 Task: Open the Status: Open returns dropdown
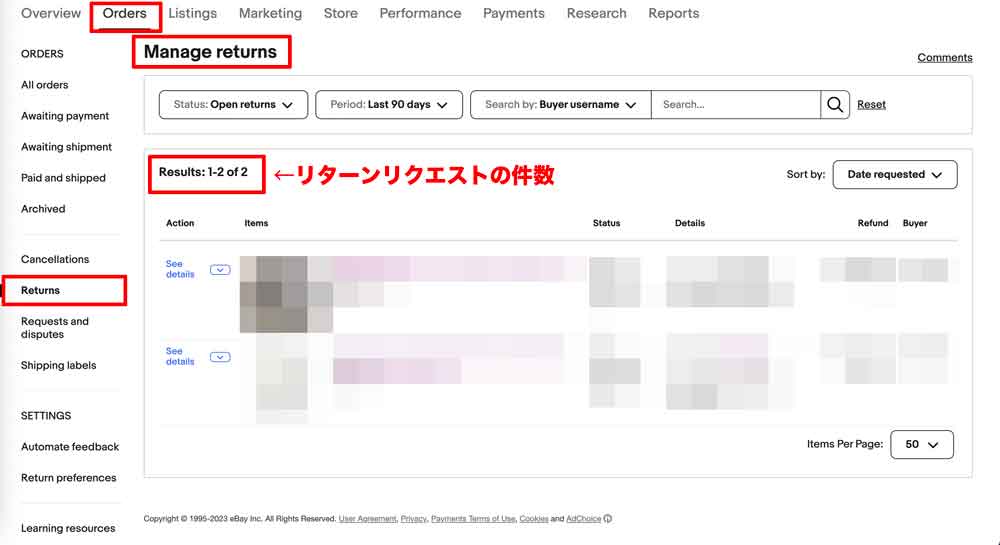[x=233, y=105]
